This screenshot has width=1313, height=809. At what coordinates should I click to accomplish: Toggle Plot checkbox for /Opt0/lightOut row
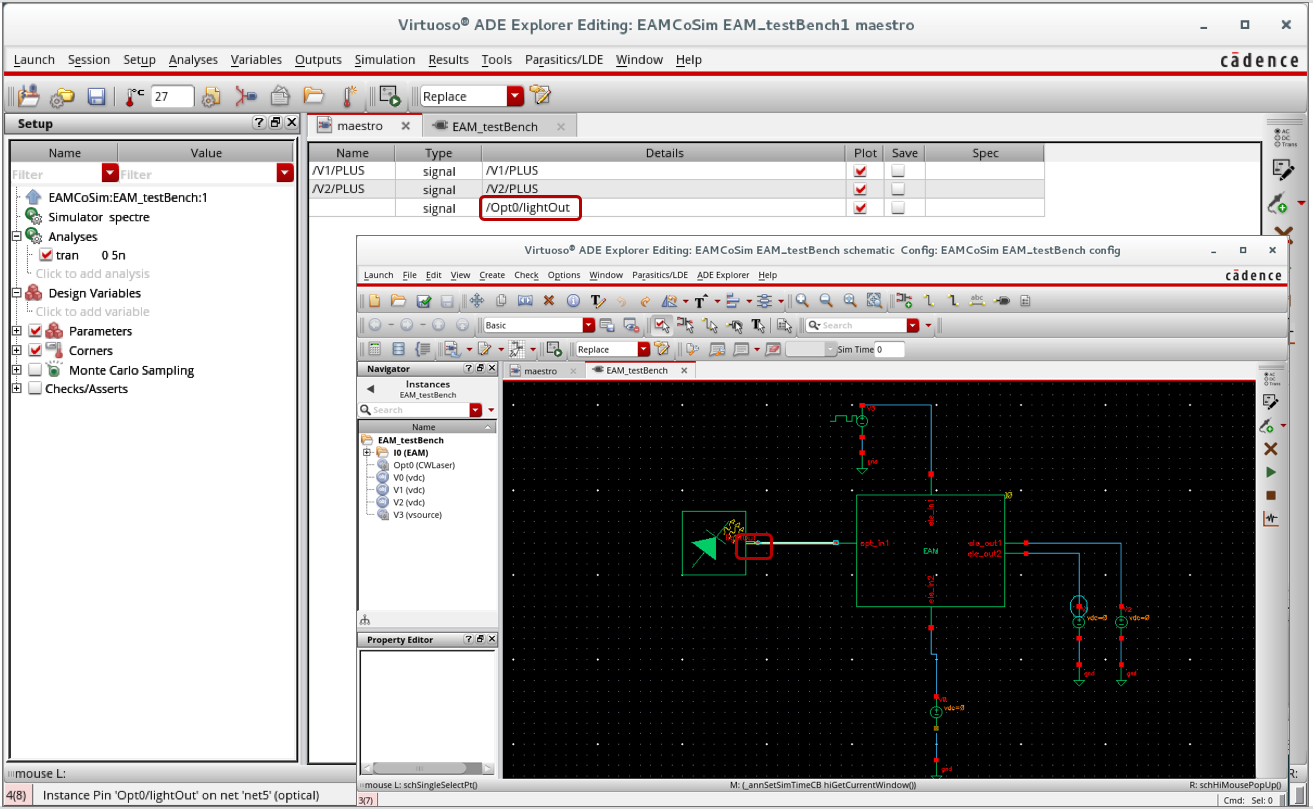(x=860, y=208)
